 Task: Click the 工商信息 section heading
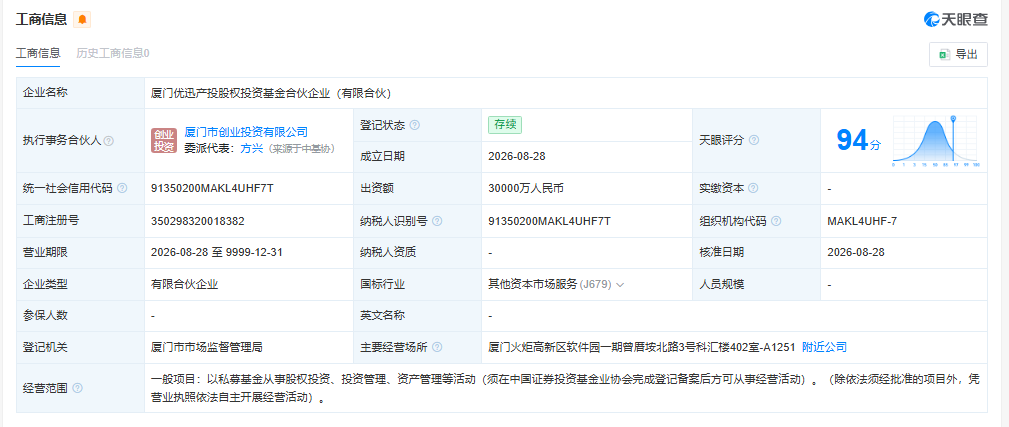tap(41, 20)
